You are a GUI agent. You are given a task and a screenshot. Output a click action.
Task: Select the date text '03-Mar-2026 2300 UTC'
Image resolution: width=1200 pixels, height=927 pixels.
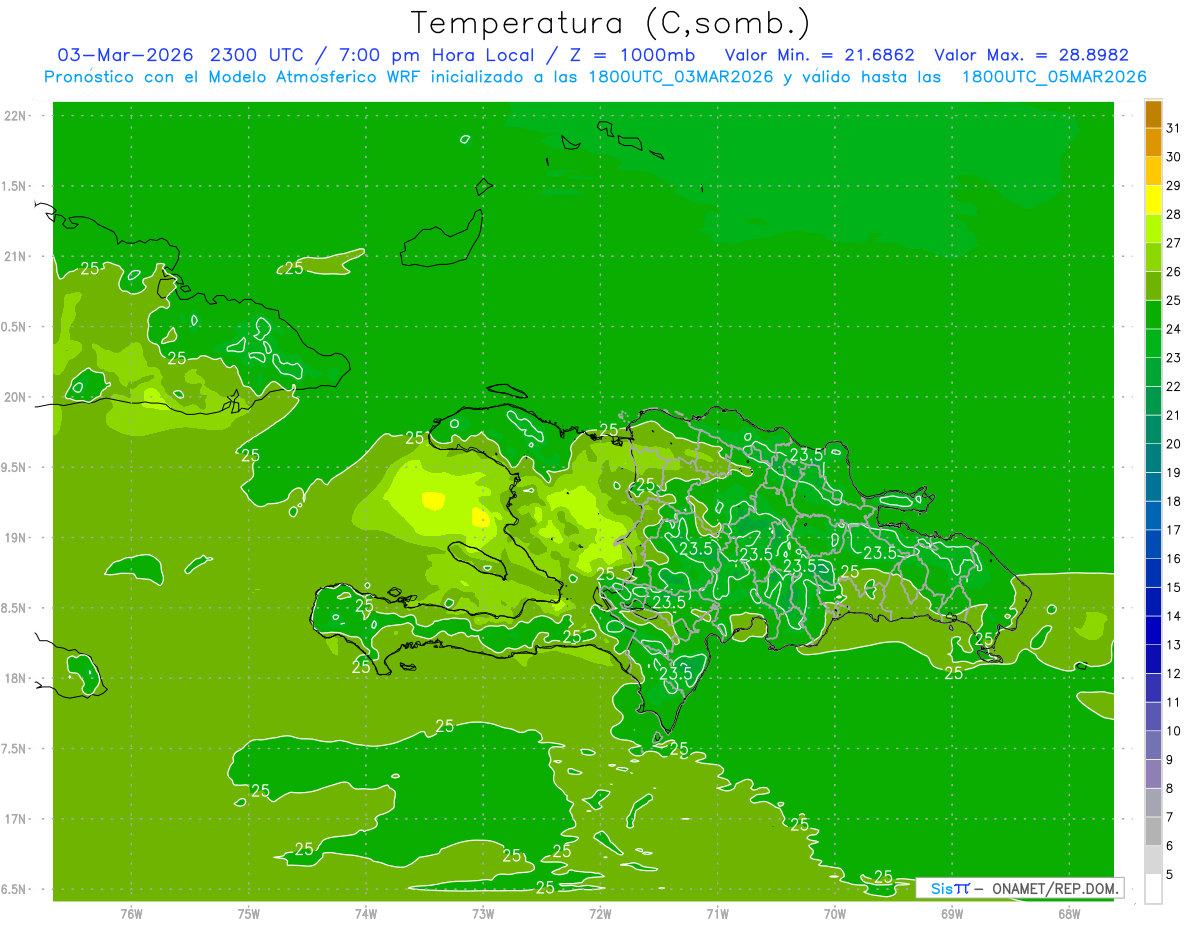pos(180,55)
